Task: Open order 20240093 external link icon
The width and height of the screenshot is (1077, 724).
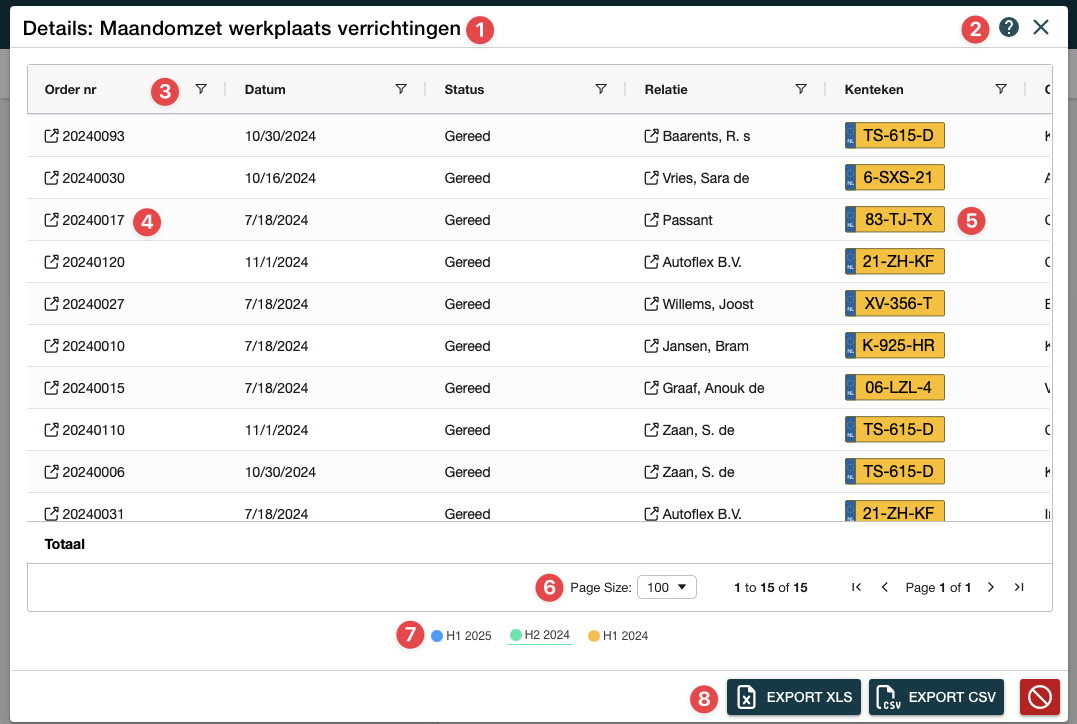Action: coord(51,136)
